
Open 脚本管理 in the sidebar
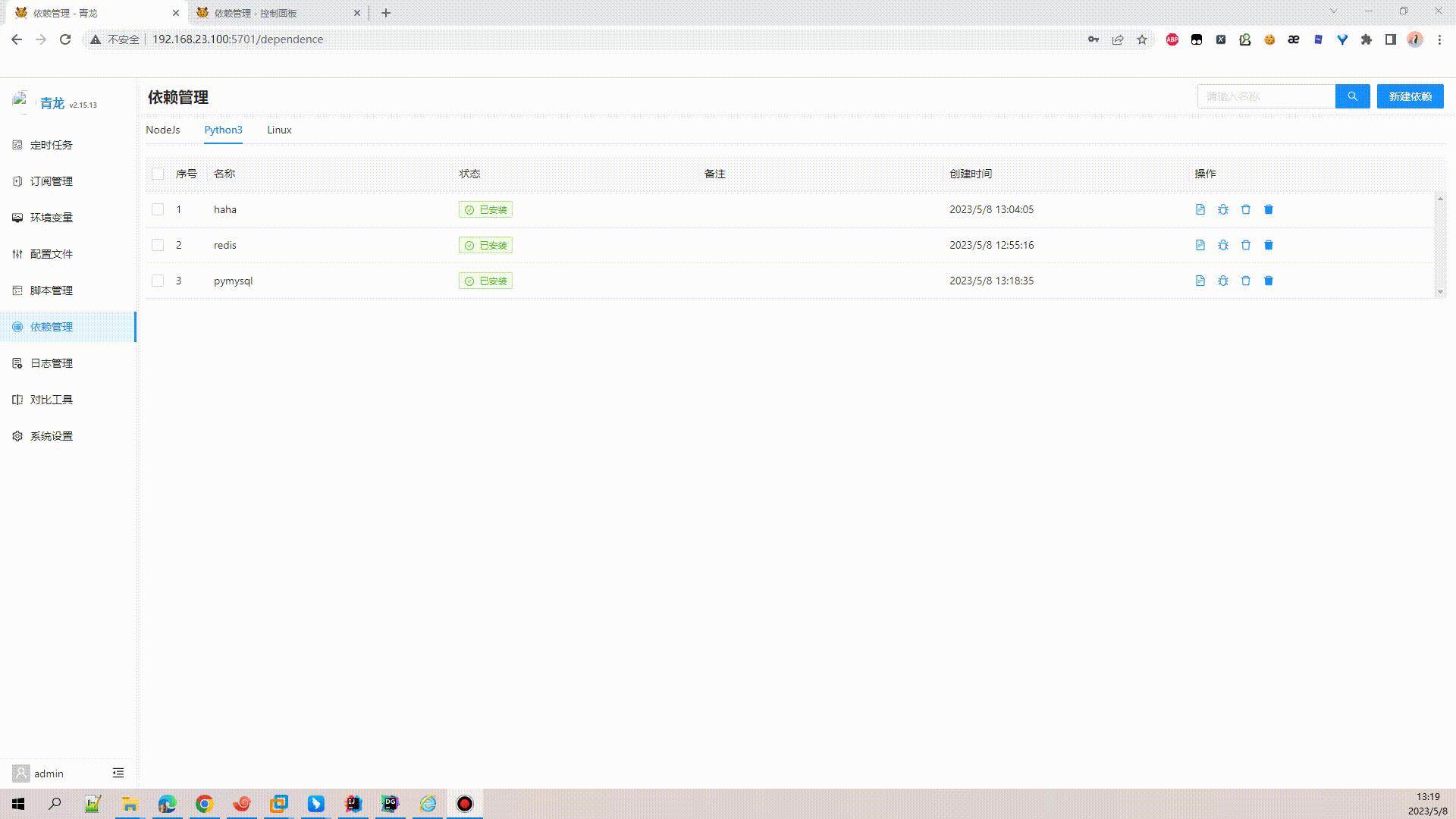pyautogui.click(x=68, y=290)
